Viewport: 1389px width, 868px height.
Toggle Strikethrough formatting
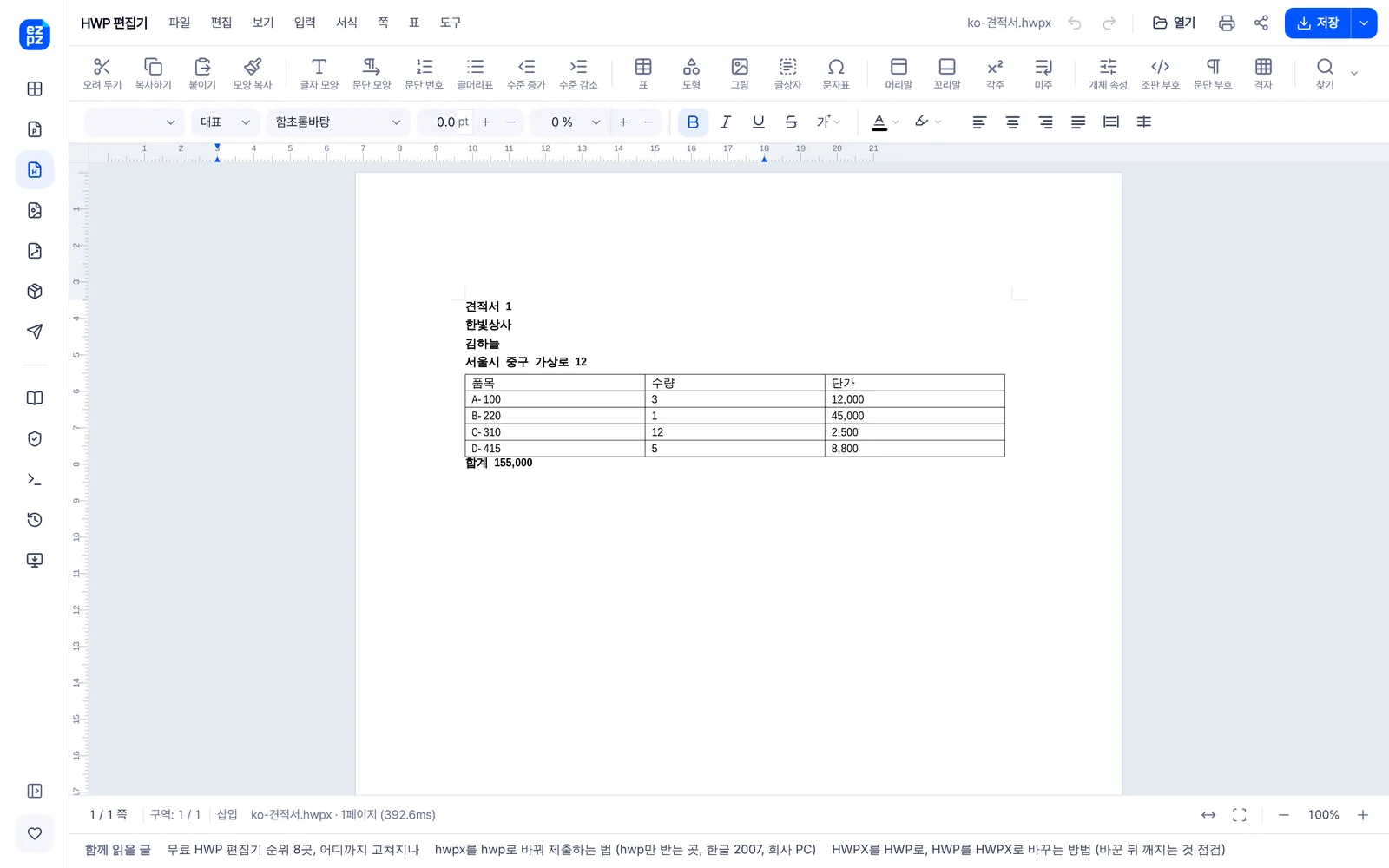pyautogui.click(x=791, y=122)
